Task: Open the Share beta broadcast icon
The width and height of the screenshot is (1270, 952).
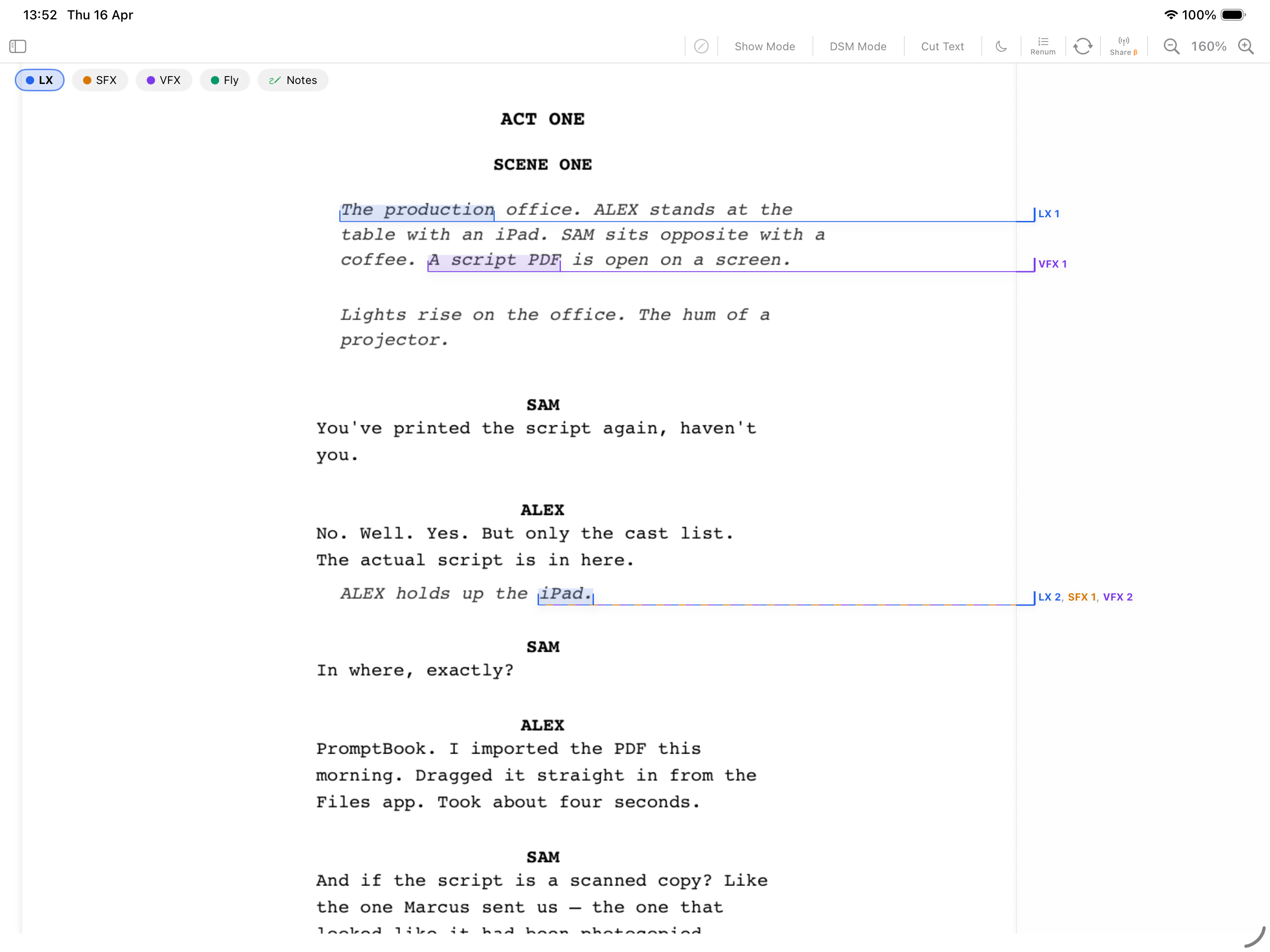Action: click(1123, 46)
